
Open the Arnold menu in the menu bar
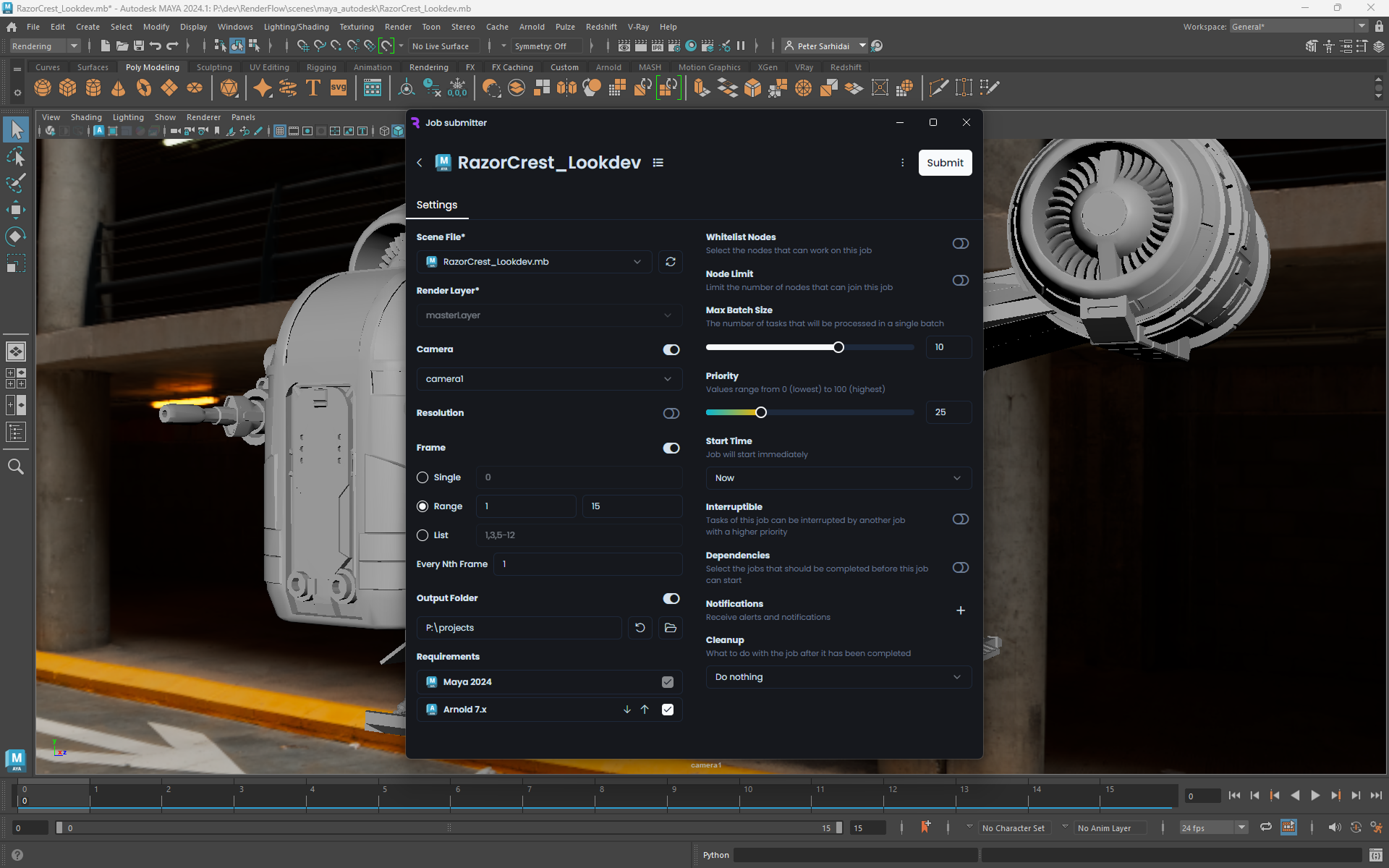(x=532, y=27)
